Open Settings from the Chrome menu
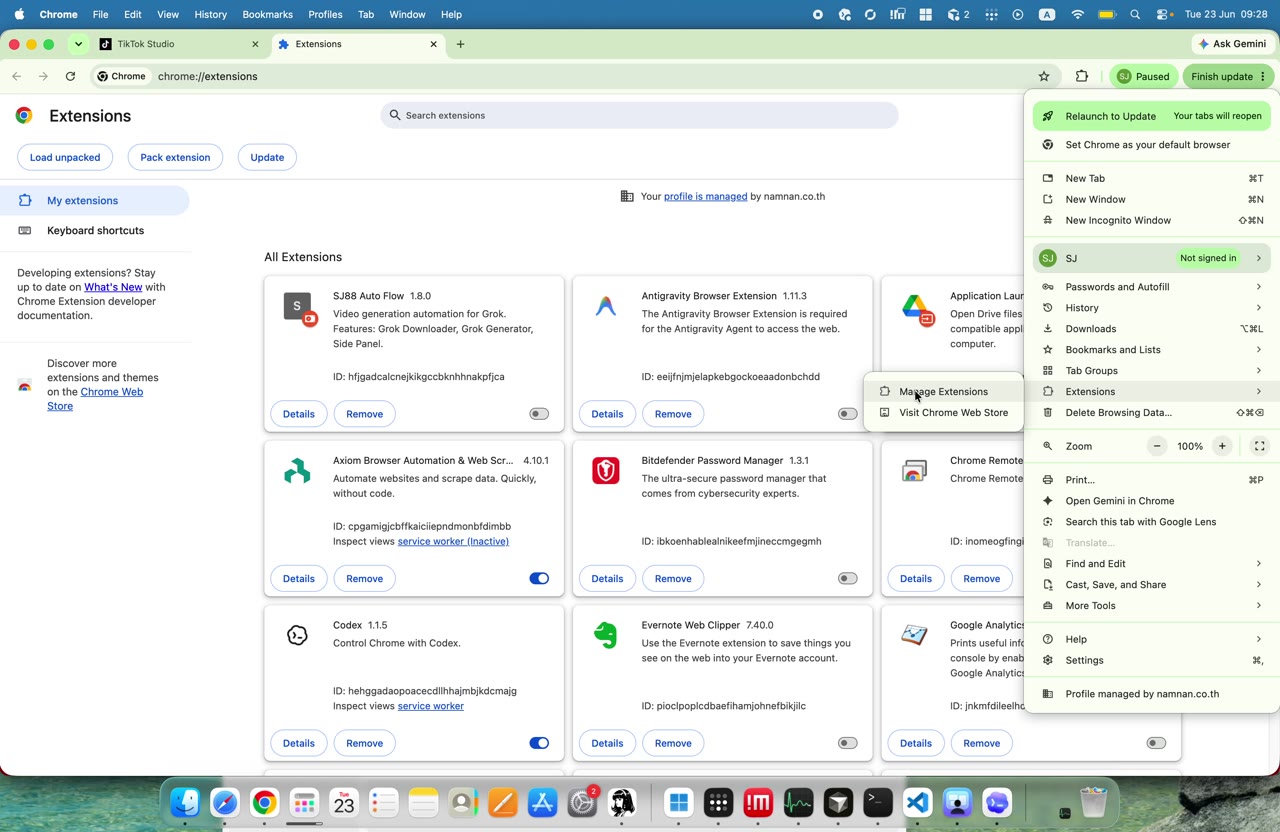 1152,660
